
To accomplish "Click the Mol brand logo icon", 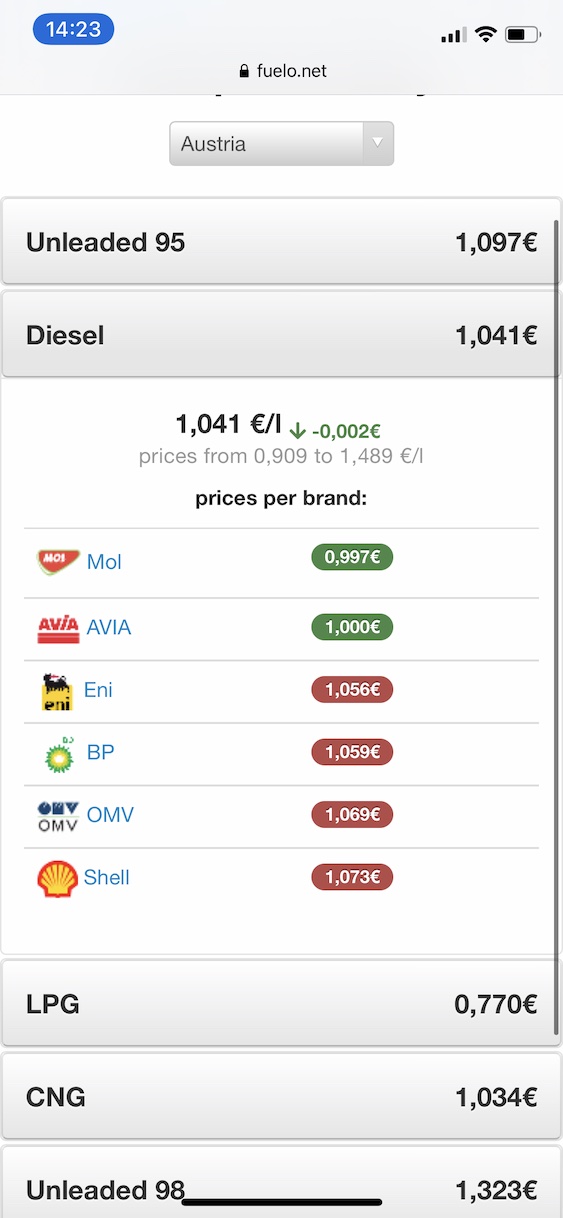I will (x=58, y=560).
